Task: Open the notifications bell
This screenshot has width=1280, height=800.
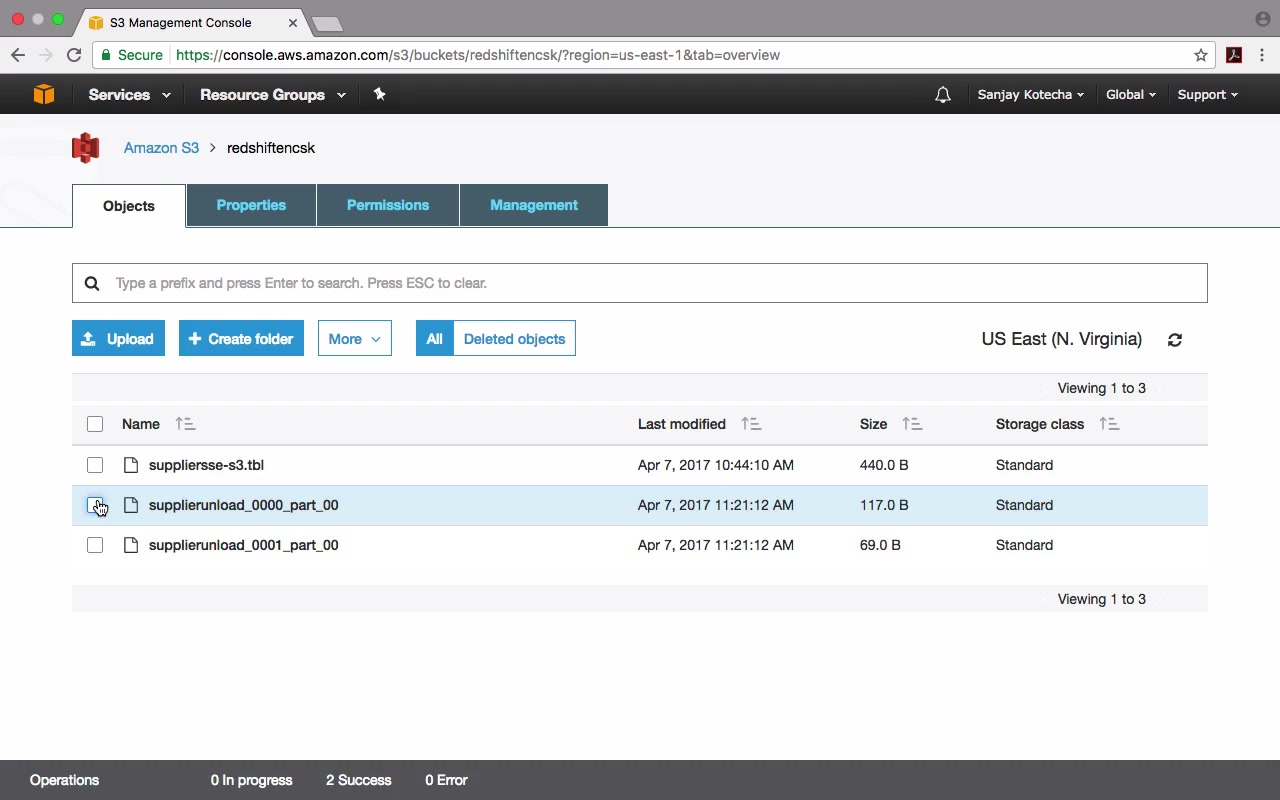Action: (943, 95)
